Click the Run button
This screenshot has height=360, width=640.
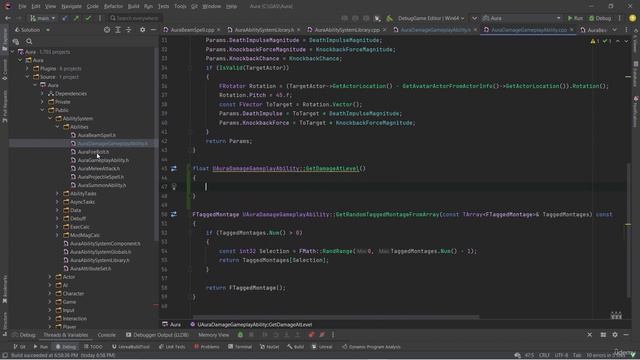(x=575, y=18)
